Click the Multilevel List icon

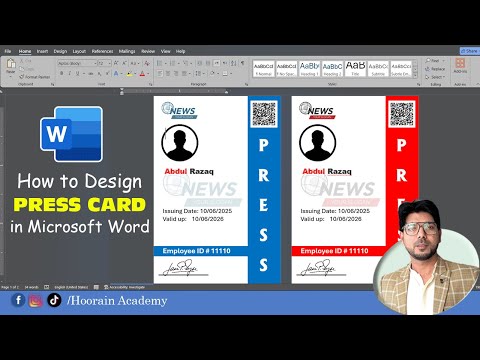point(185,63)
